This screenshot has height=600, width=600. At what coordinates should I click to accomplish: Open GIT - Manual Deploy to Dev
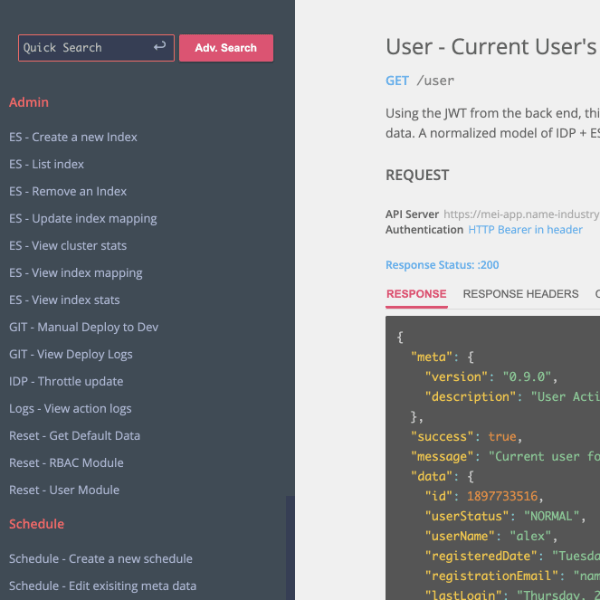pyautogui.click(x=84, y=327)
